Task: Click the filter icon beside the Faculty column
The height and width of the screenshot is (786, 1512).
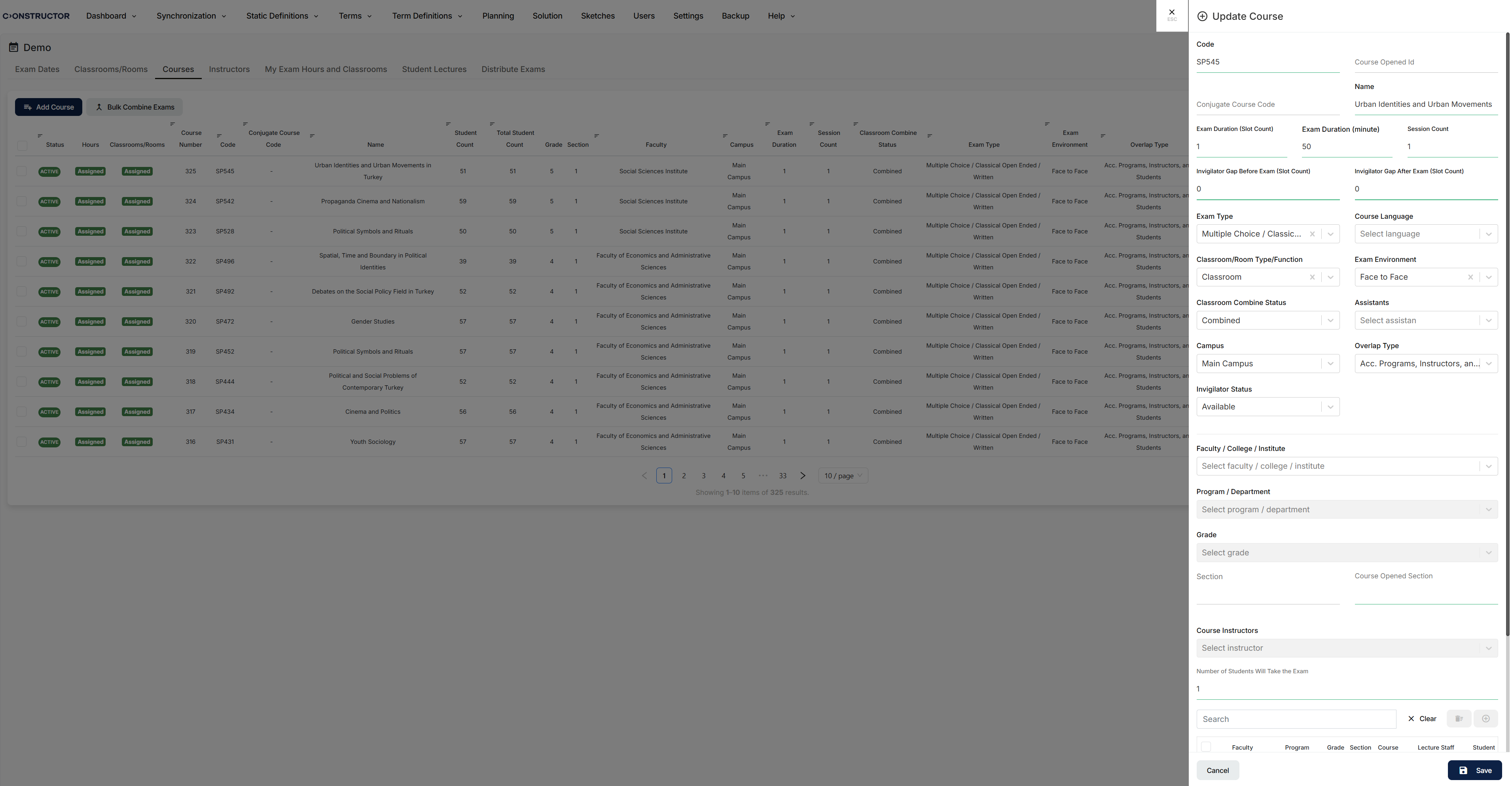Action: click(x=597, y=136)
